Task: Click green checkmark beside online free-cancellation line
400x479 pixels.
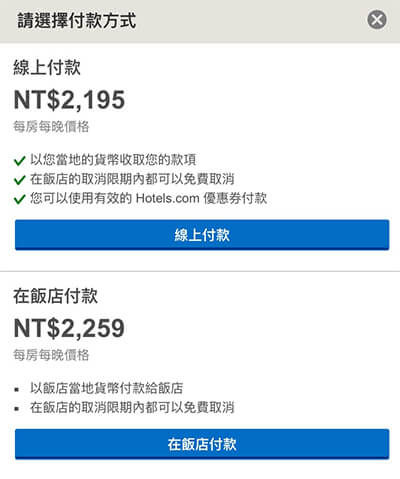Action: [x=20, y=180]
